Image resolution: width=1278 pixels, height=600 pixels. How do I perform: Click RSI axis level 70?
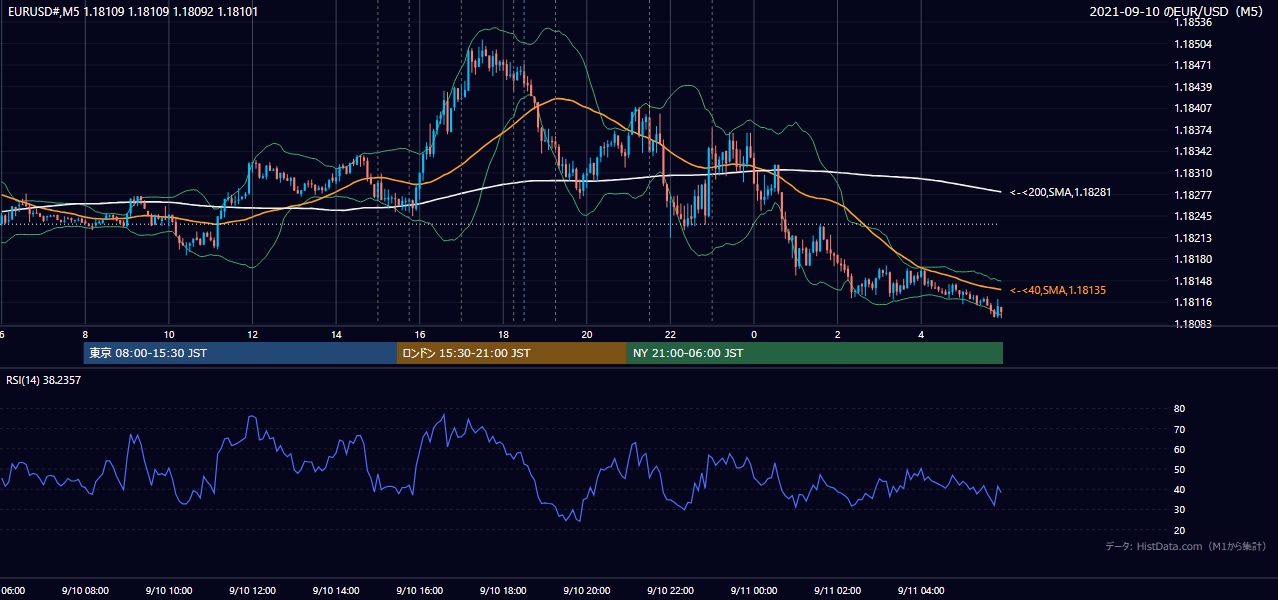tap(1180, 429)
